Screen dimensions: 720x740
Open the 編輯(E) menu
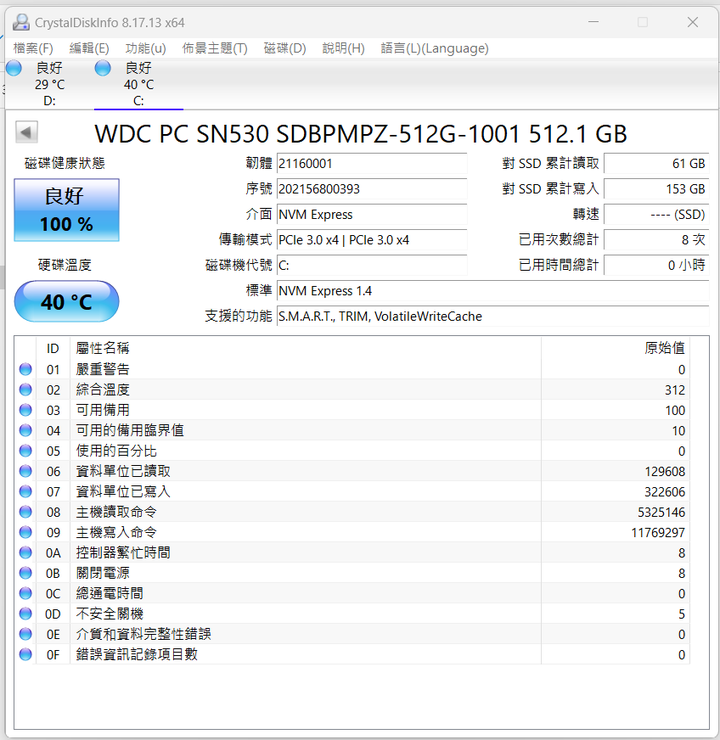click(89, 48)
